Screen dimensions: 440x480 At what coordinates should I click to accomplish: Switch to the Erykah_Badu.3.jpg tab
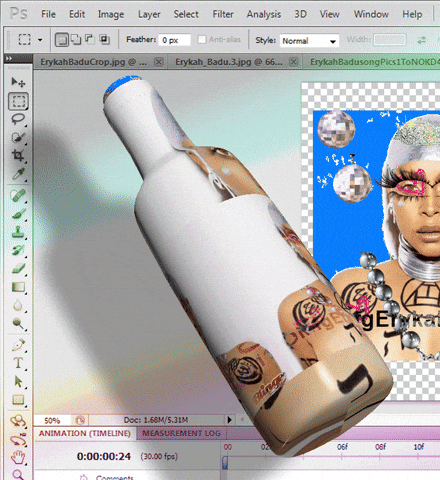coord(229,62)
